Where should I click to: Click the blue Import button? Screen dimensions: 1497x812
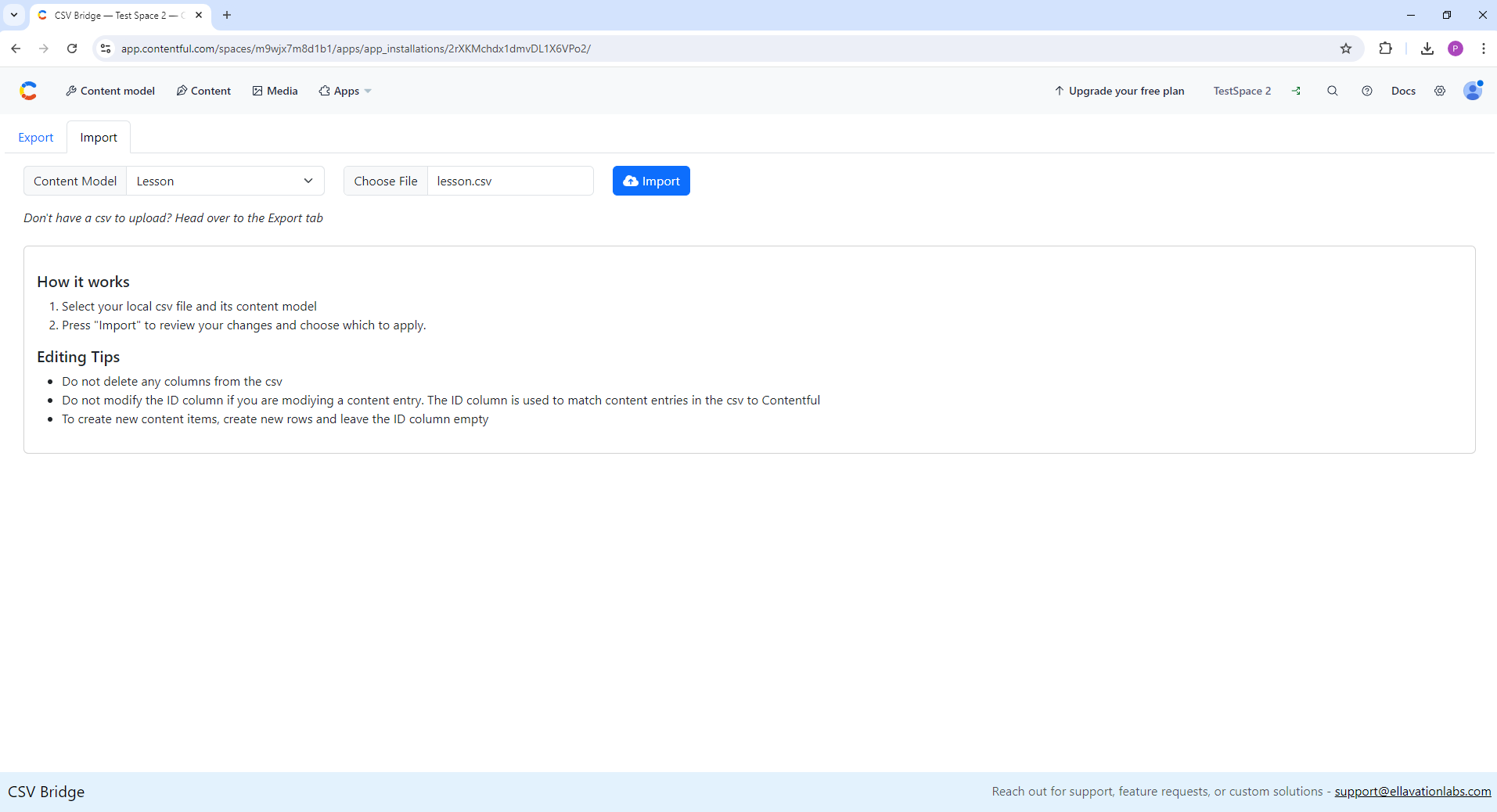click(651, 181)
